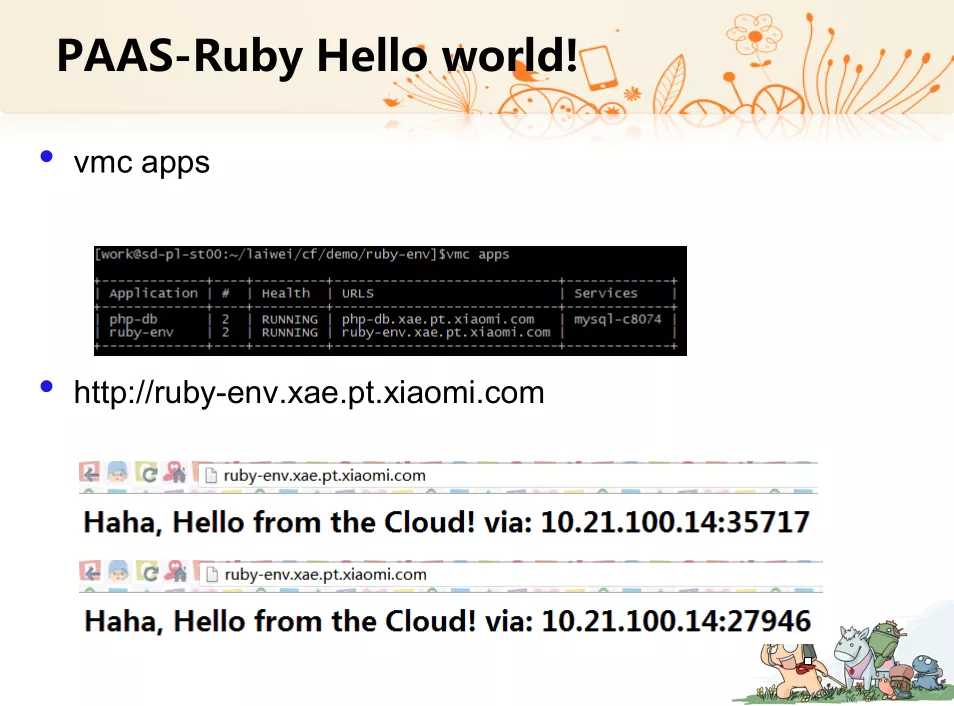The width and height of the screenshot is (954, 706).
Task: Click the terminal prompt '[work@sd-pl-st00:~/laiwei/cf/demo/ruby-env]$vmc apps'
Action: [302, 254]
